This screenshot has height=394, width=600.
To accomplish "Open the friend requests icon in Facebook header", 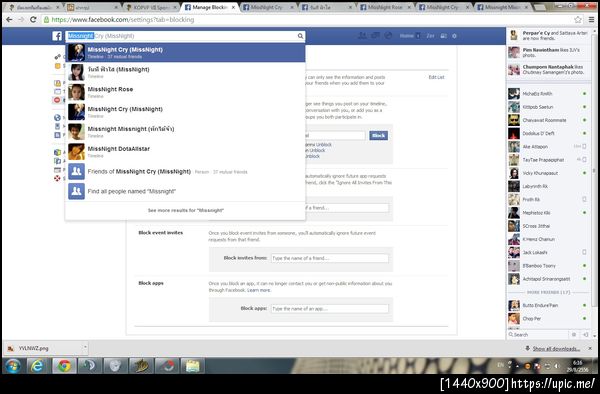I will [362, 36].
